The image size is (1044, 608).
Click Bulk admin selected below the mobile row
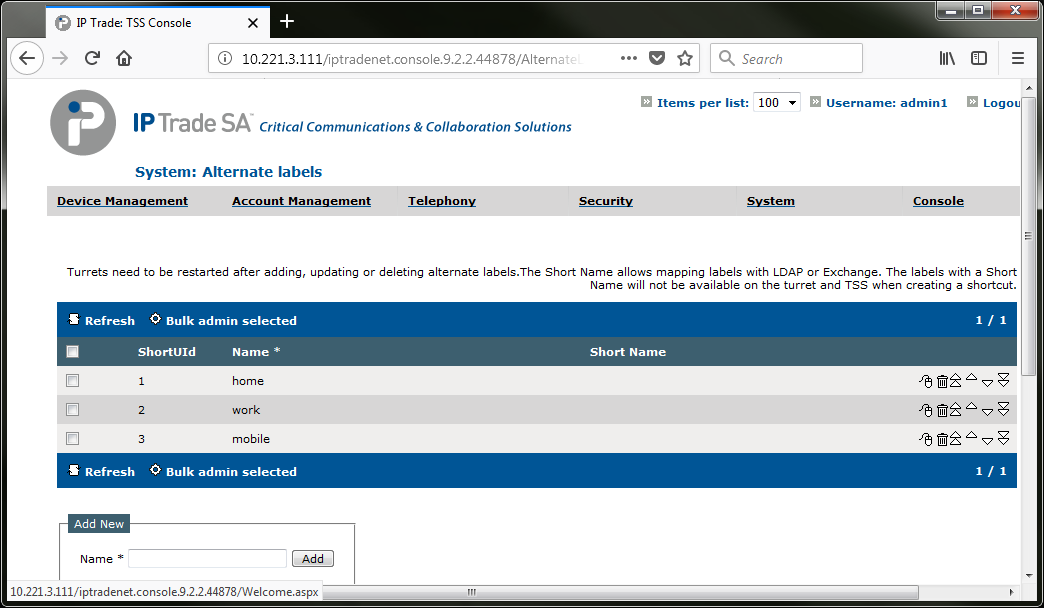224,471
